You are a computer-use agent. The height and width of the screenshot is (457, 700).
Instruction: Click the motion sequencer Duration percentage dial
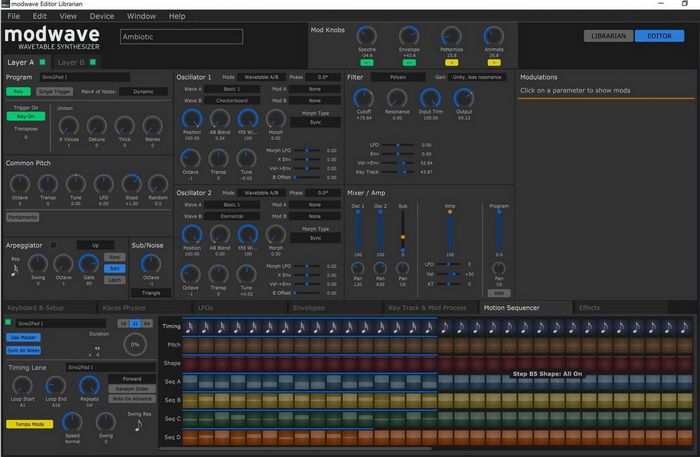[135, 345]
